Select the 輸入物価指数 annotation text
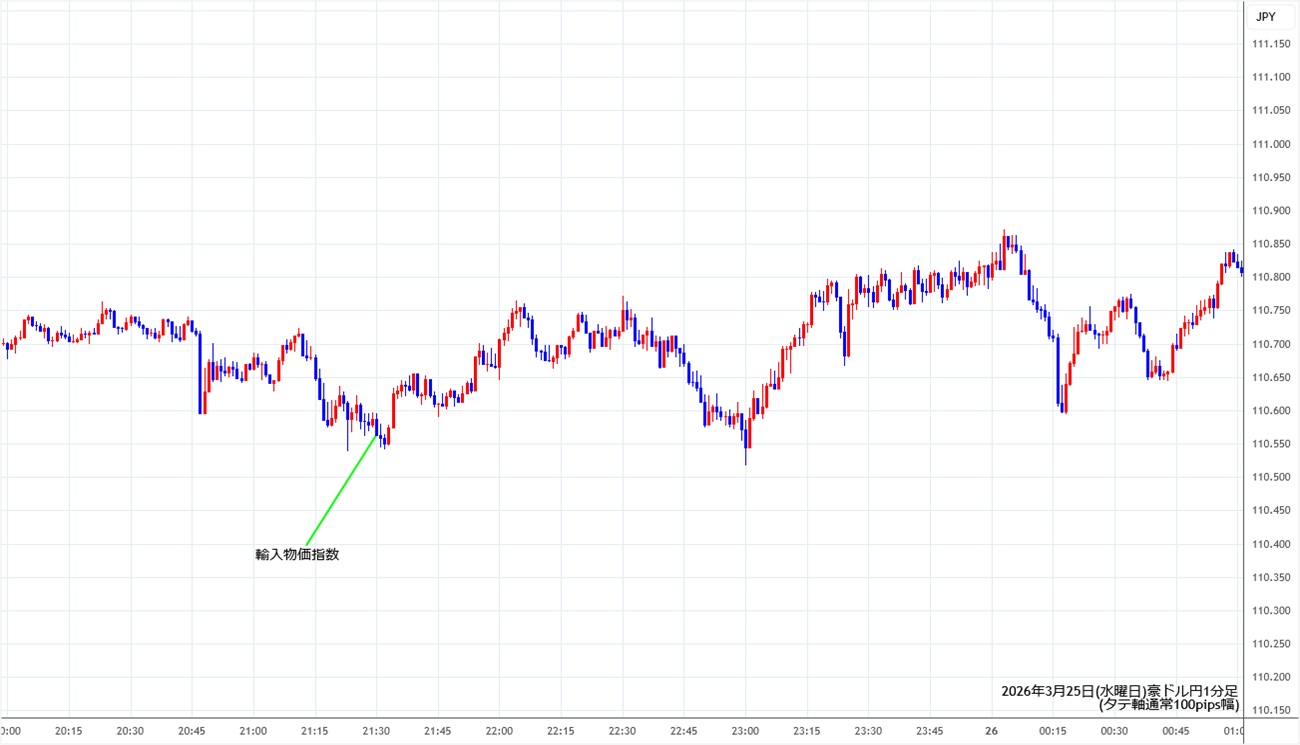The width and height of the screenshot is (1300, 745). [297, 554]
